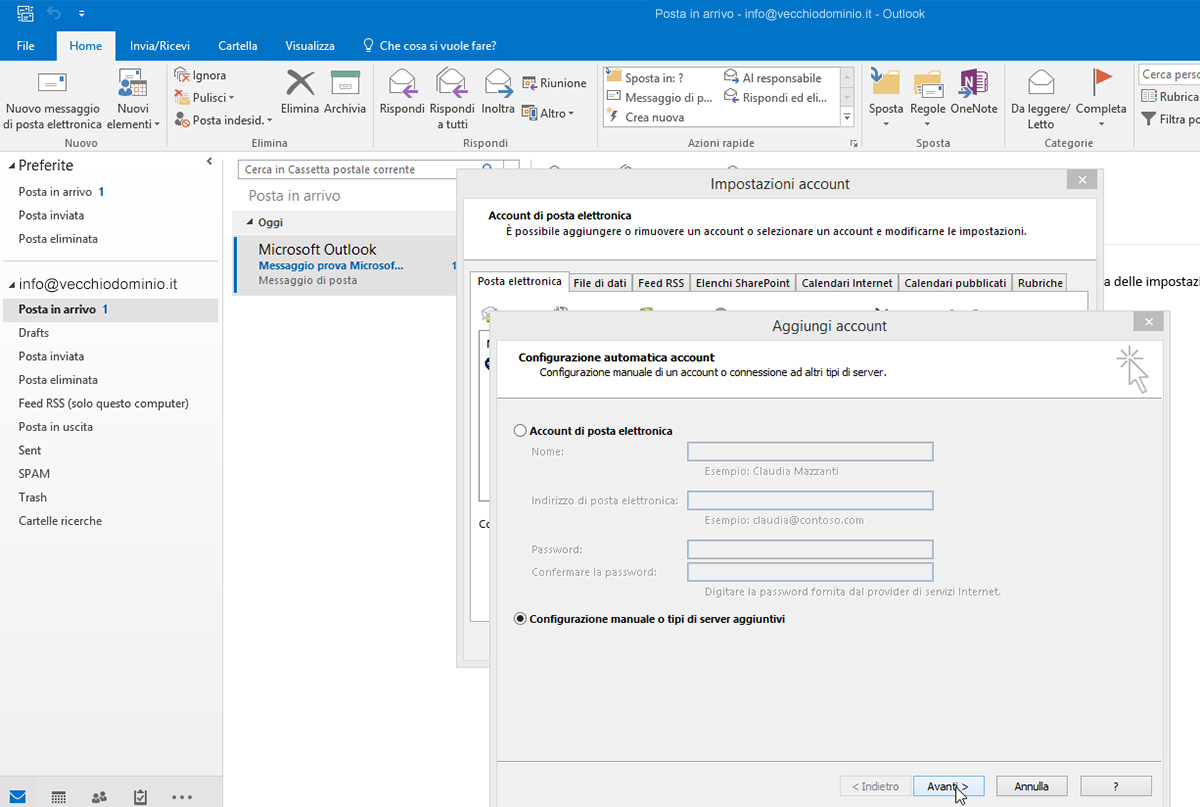Click the Elimina X icon
This screenshot has width=1200, height=807.
[x=300, y=82]
